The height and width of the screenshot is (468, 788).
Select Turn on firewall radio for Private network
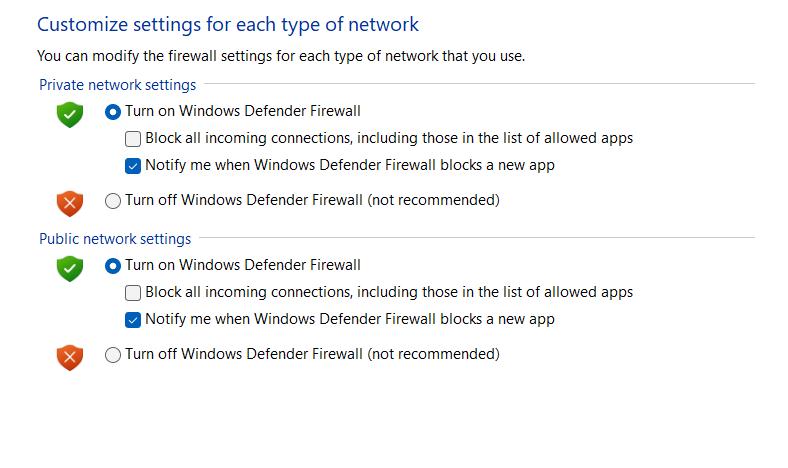point(113,112)
